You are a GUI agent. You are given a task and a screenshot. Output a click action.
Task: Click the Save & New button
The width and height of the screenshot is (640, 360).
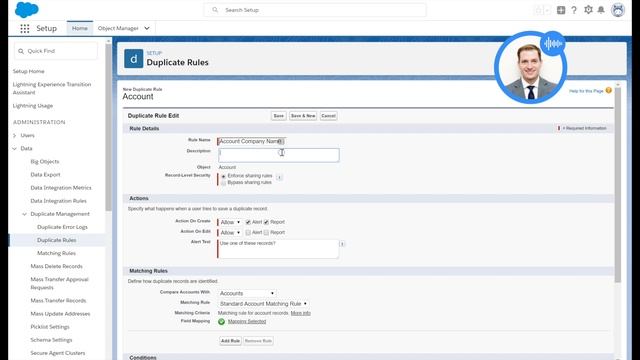[303, 116]
